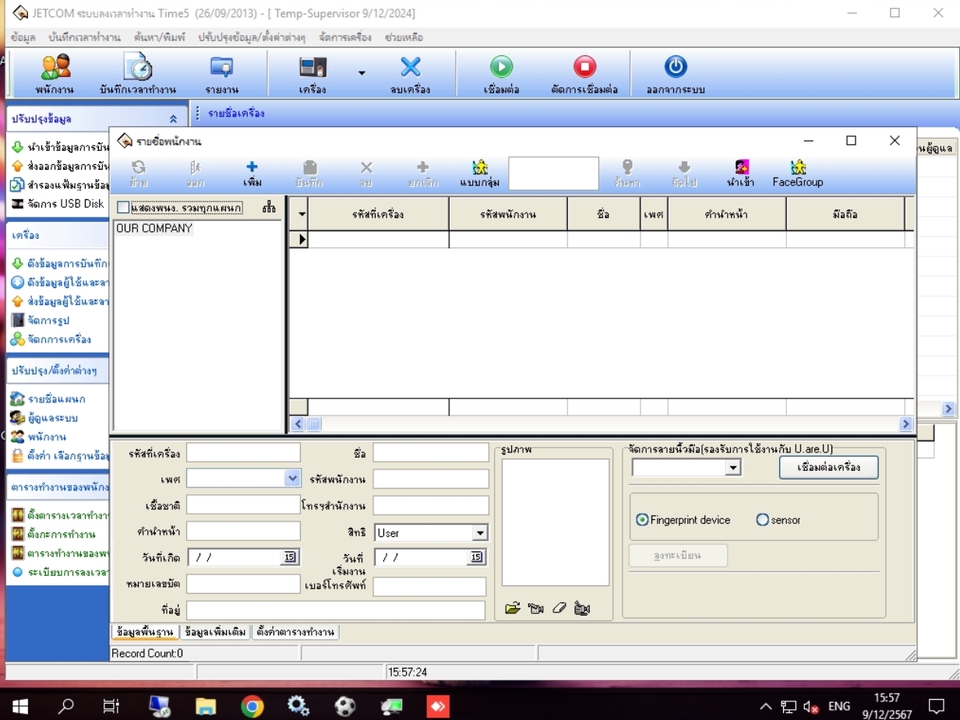
Task: Open the วันที่เกิด calendar picker
Action: pos(290,557)
